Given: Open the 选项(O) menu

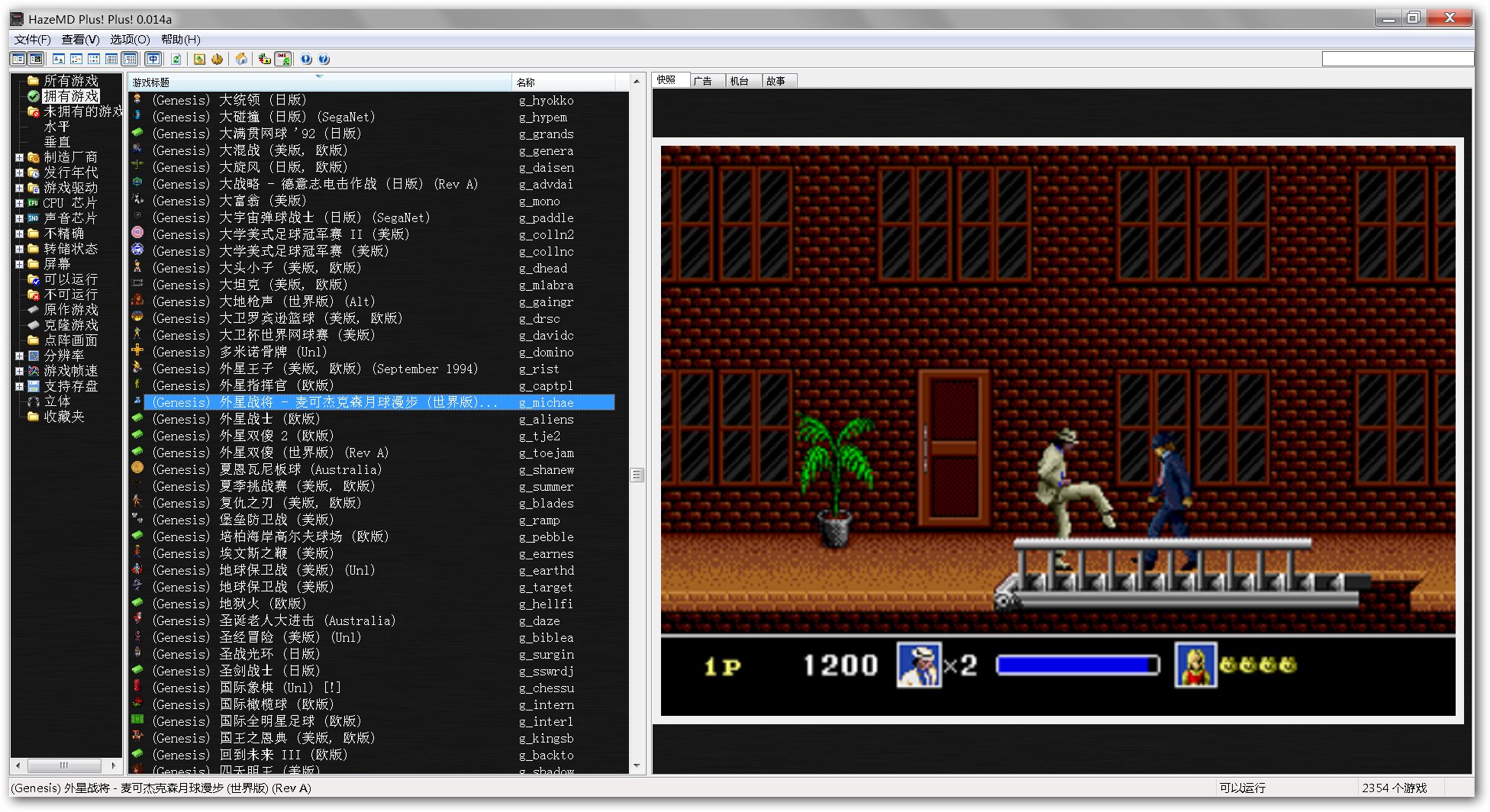Looking at the screenshot, I should click(130, 40).
